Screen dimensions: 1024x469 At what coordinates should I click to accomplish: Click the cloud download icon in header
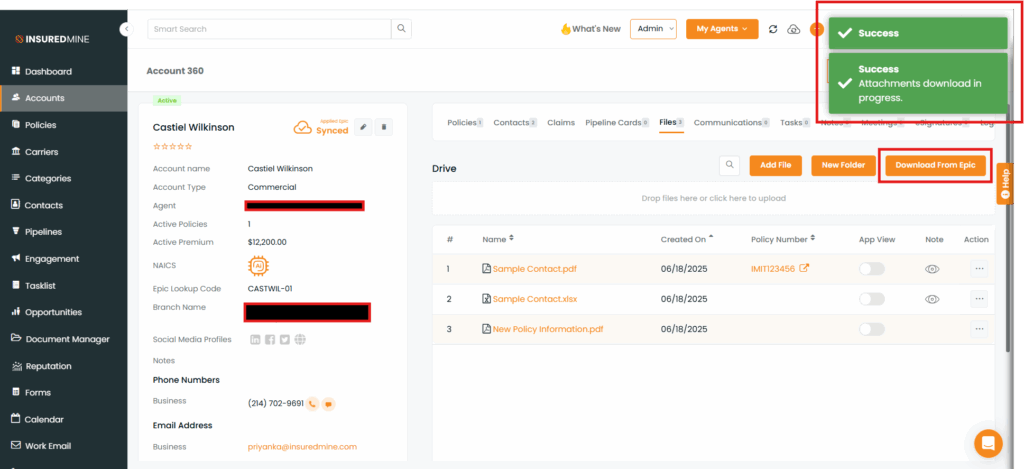point(793,29)
